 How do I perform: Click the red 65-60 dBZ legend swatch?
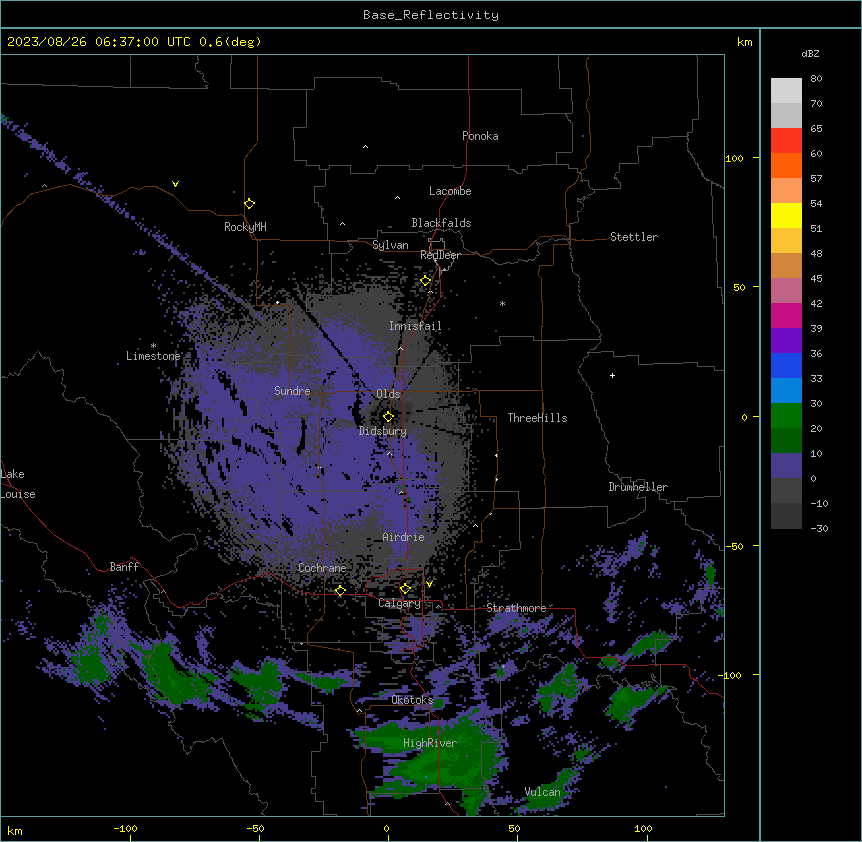[x=786, y=141]
